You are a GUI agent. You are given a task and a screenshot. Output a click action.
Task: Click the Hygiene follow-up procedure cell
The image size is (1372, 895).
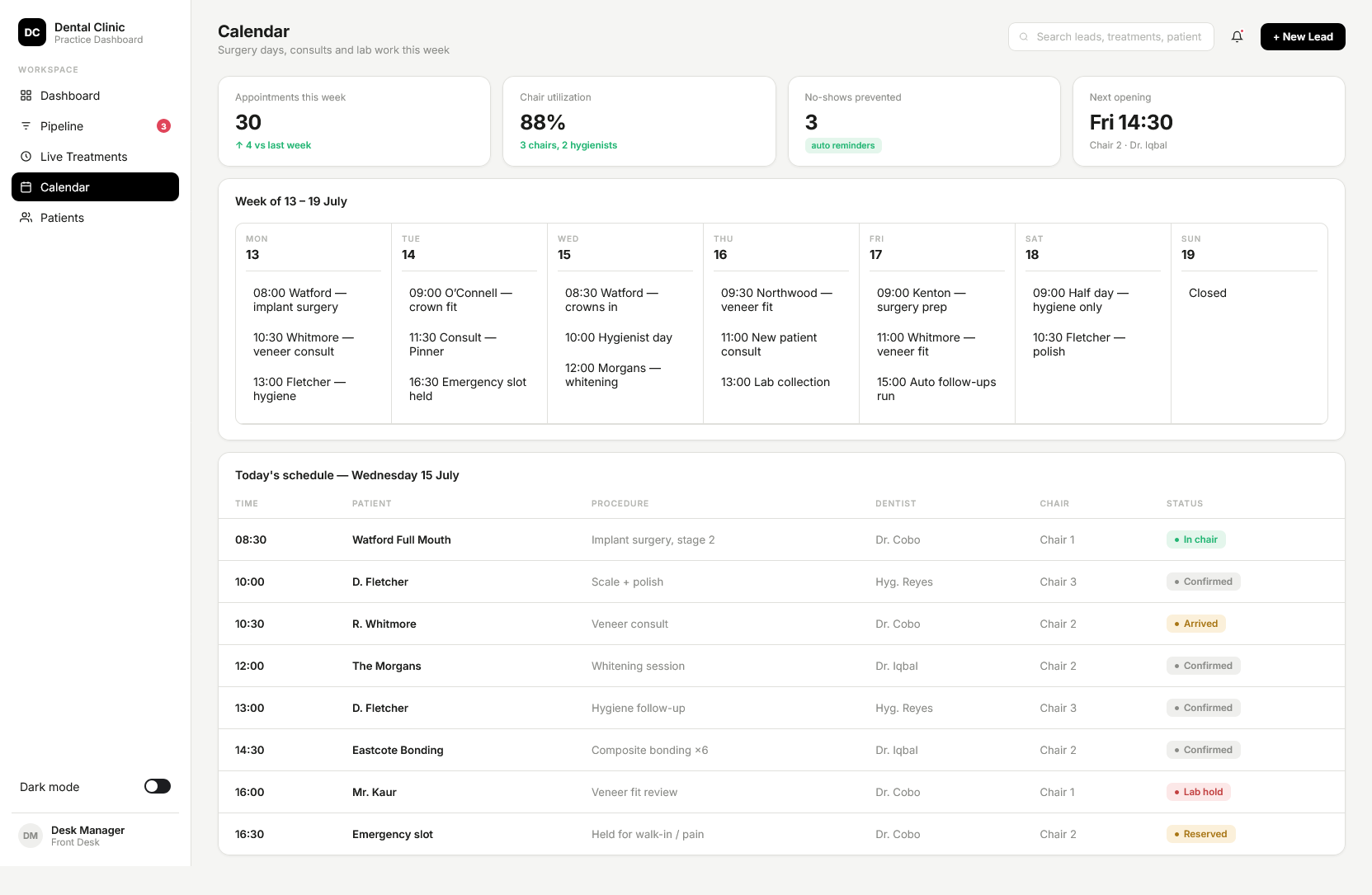pos(639,708)
